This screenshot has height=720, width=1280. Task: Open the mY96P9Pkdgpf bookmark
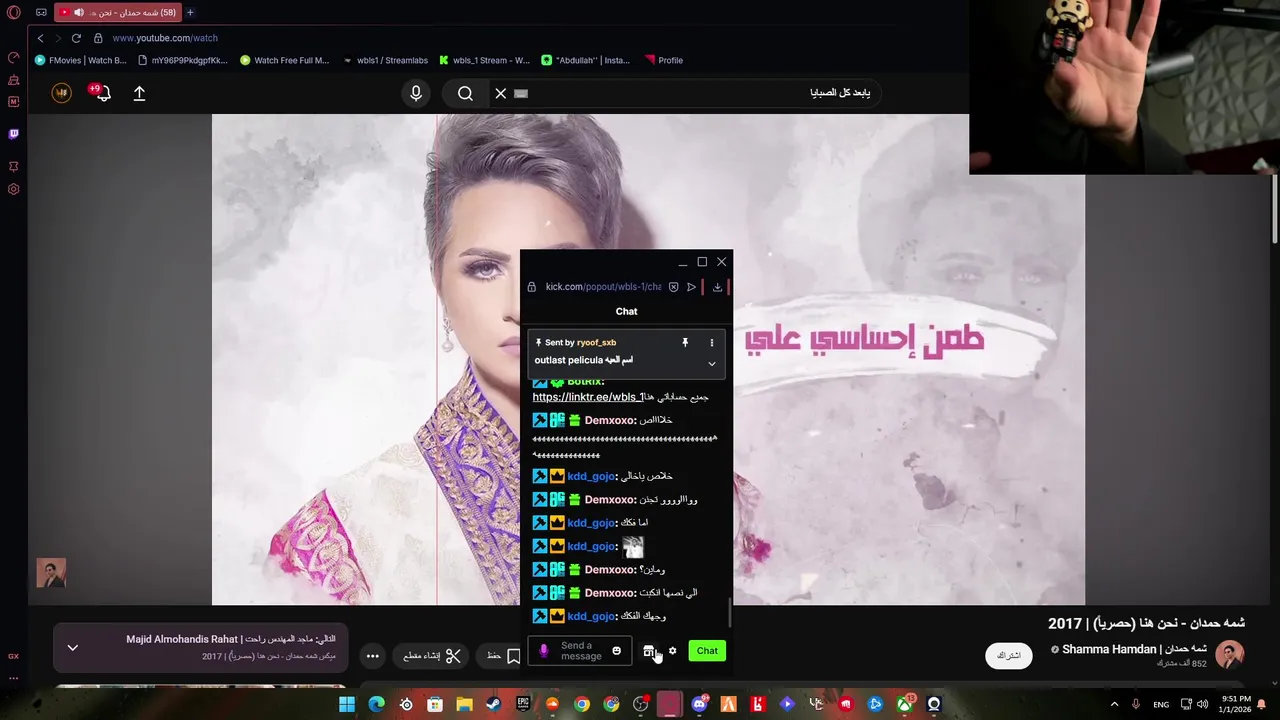(183, 60)
